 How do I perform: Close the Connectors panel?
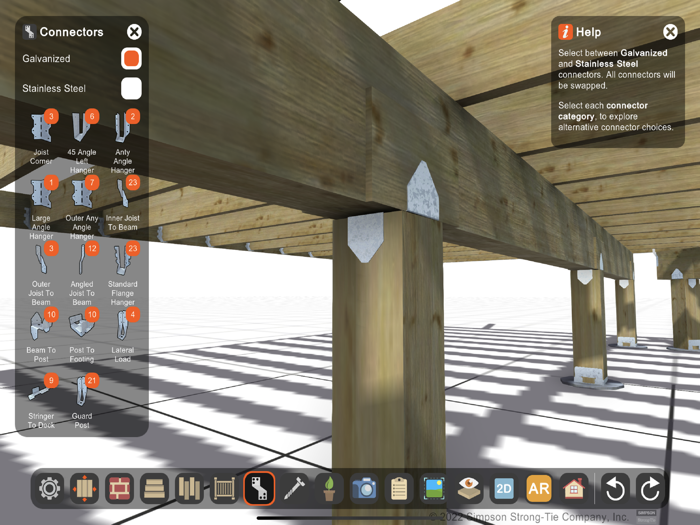(134, 32)
